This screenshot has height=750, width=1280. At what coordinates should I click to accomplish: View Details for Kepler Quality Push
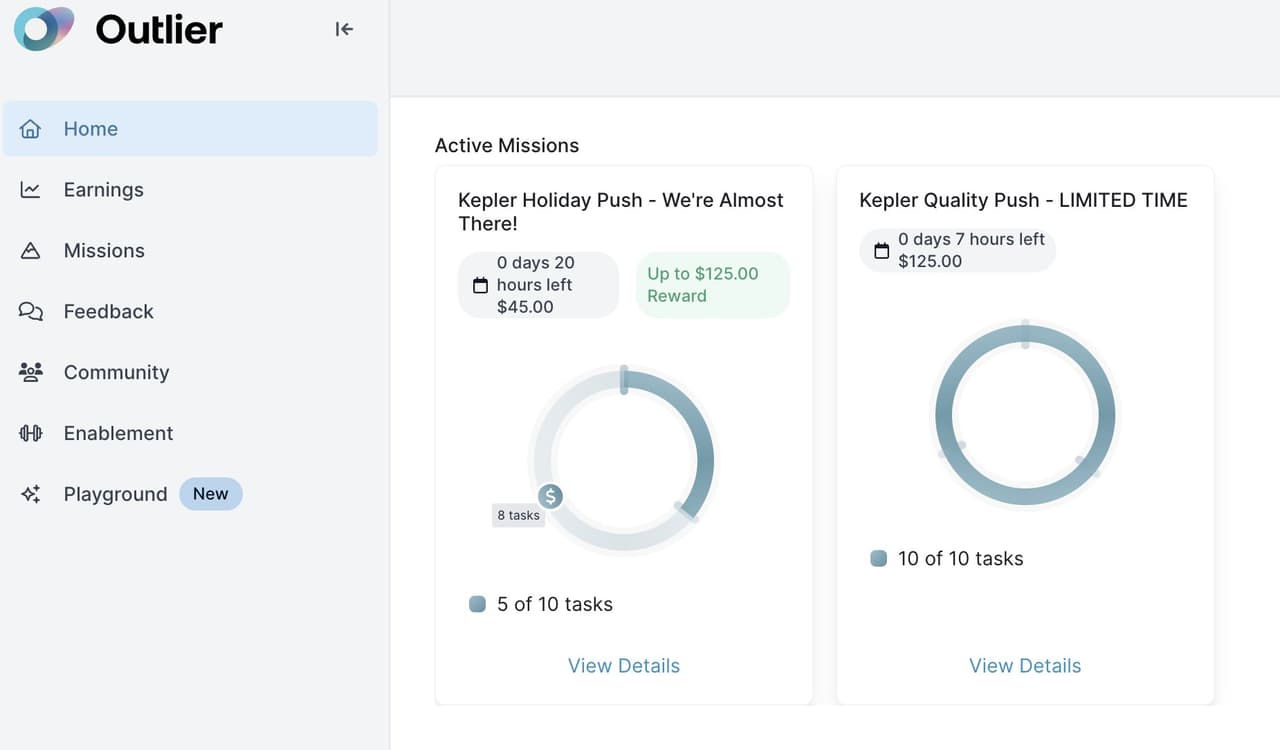(1025, 666)
